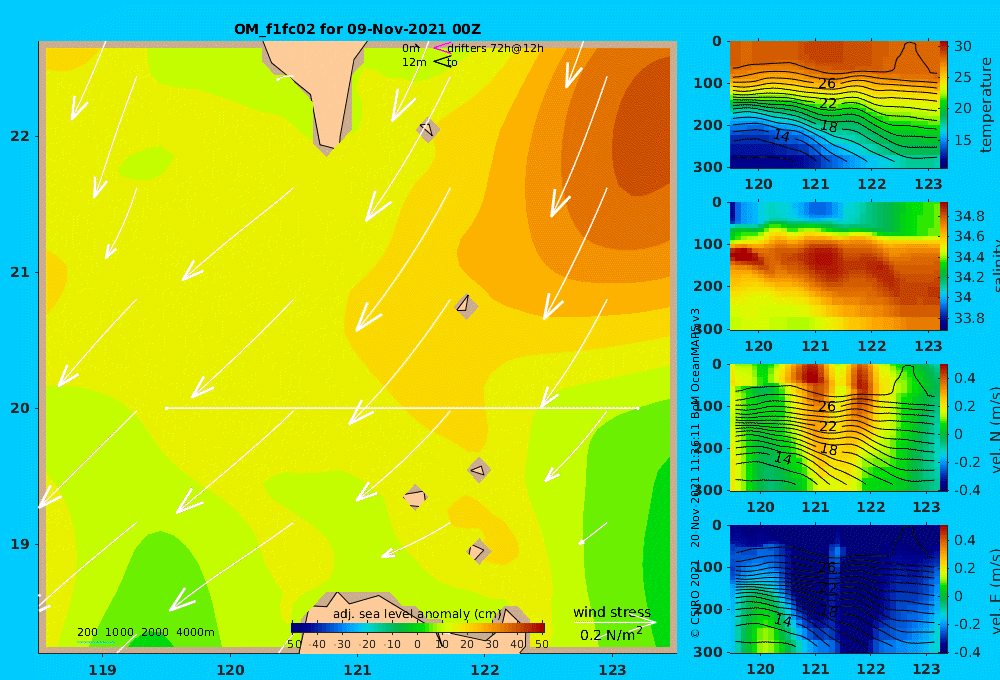Click the latitude tick label 19 on main map
The height and width of the screenshot is (680, 1000).
click(20, 544)
